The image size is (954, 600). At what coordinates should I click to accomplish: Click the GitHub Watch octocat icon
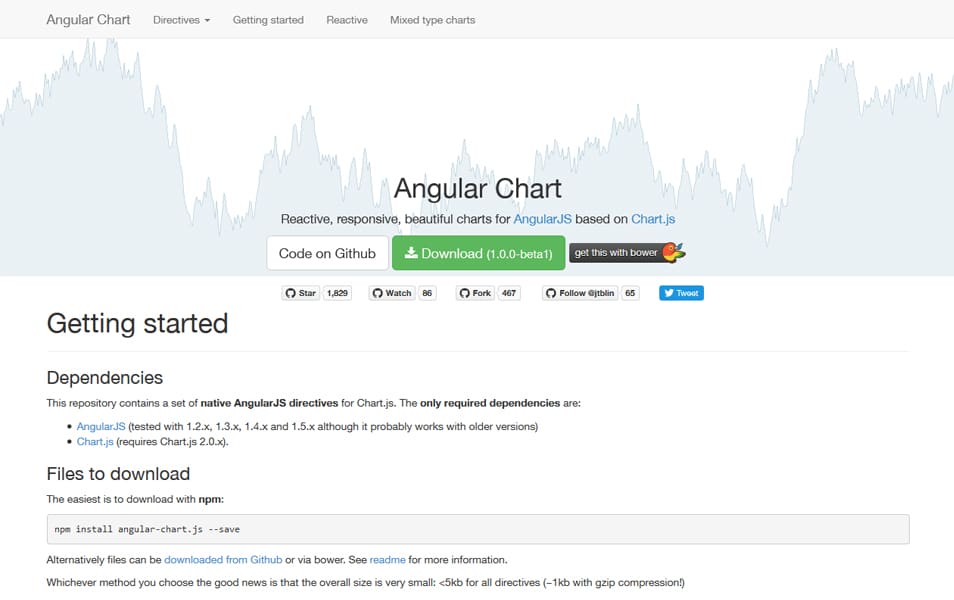(x=377, y=293)
